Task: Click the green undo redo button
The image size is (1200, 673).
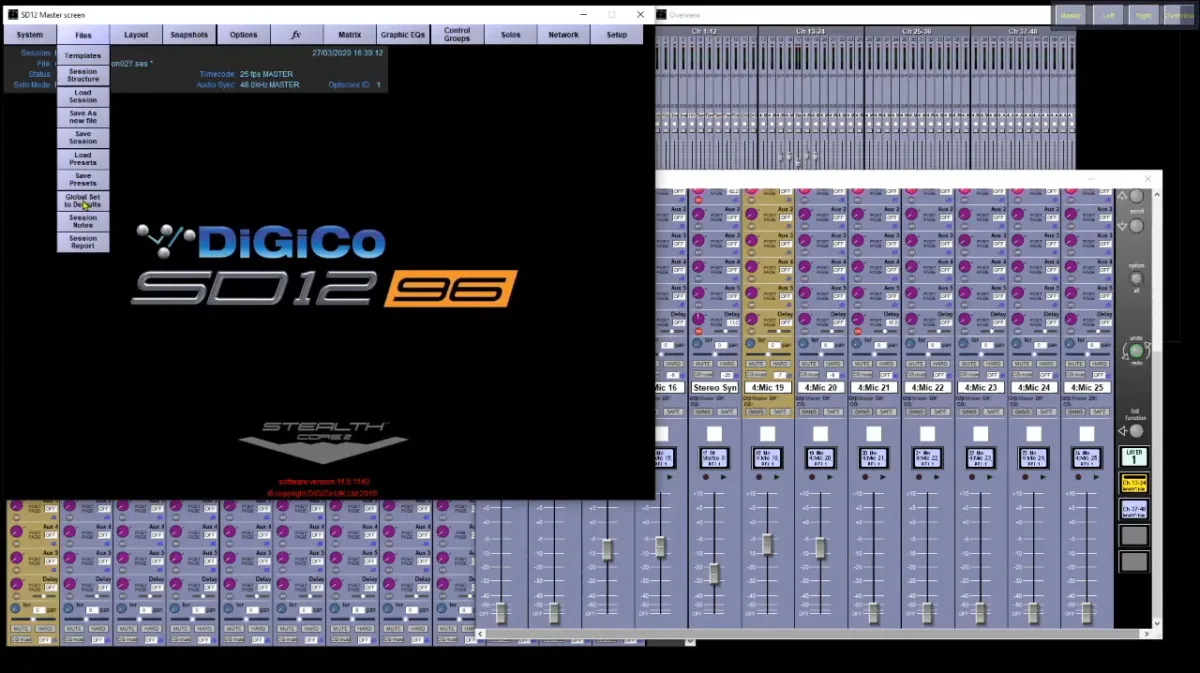Action: point(1136,351)
